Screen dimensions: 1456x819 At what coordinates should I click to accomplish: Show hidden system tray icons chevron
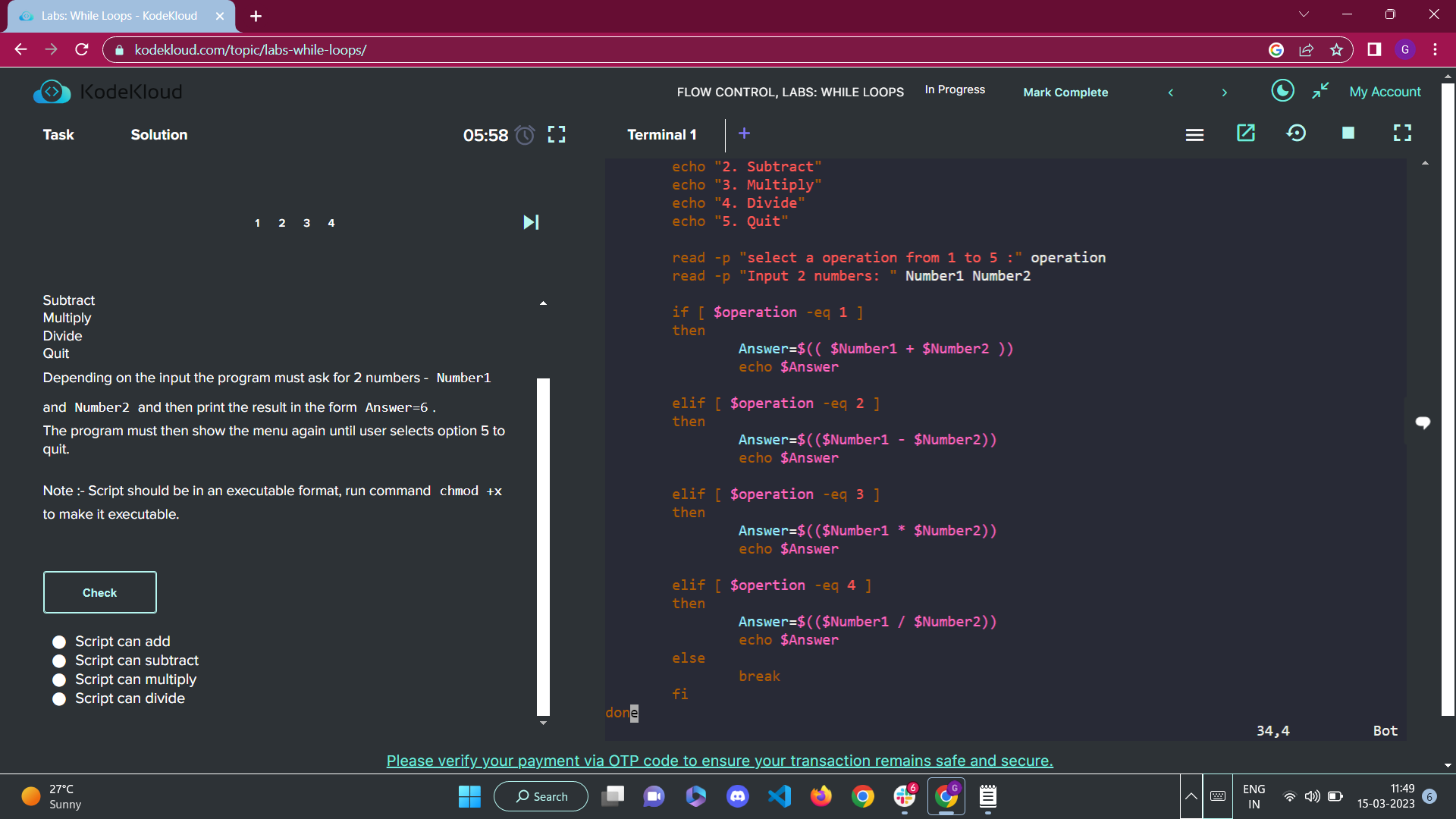1191,796
